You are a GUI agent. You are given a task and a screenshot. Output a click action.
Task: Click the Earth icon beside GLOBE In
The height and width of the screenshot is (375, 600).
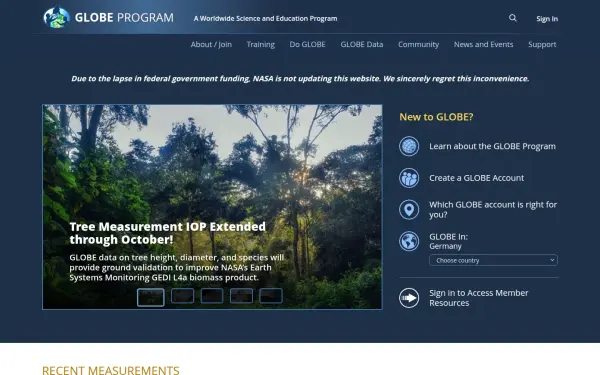[409, 241]
